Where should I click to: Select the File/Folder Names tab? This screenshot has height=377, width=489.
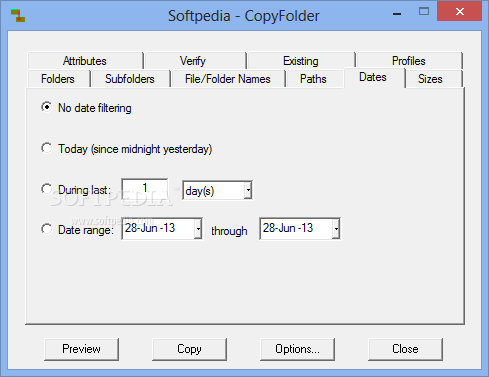[228, 79]
